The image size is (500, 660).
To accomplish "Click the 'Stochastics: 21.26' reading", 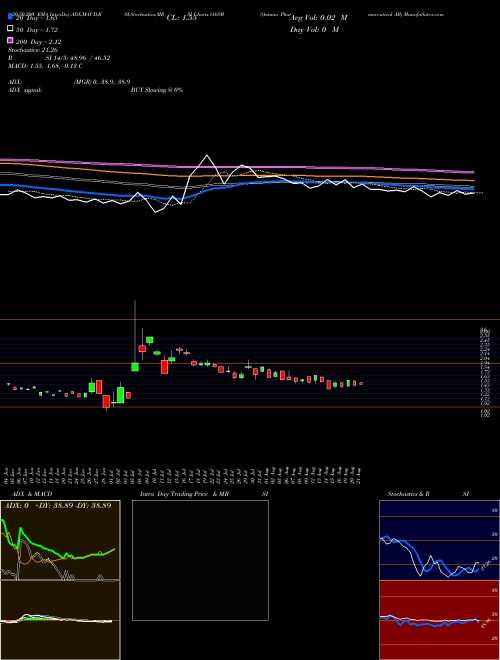I will (x=32, y=50).
